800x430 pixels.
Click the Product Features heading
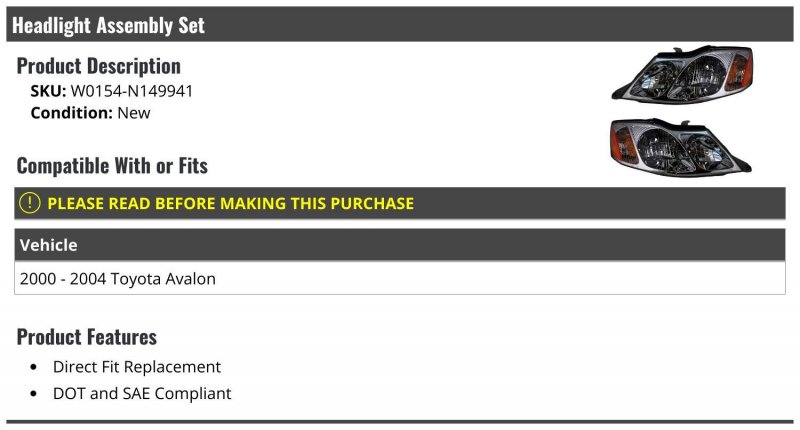point(87,337)
